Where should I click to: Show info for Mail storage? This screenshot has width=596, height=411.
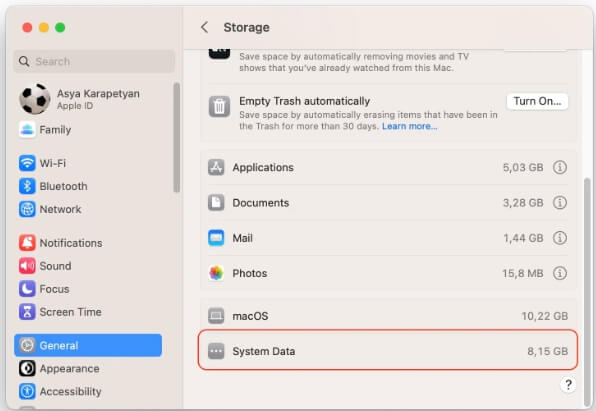click(x=560, y=238)
